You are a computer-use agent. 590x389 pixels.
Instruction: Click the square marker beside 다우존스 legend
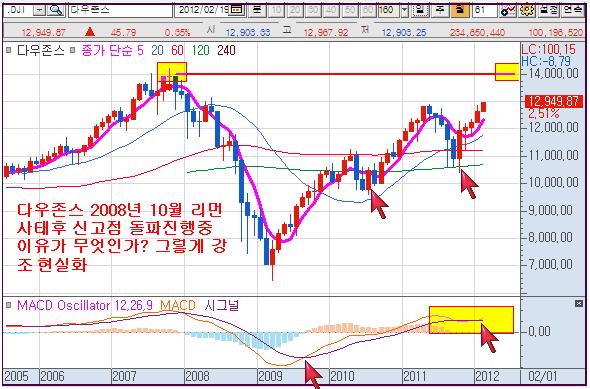[x=9, y=50]
